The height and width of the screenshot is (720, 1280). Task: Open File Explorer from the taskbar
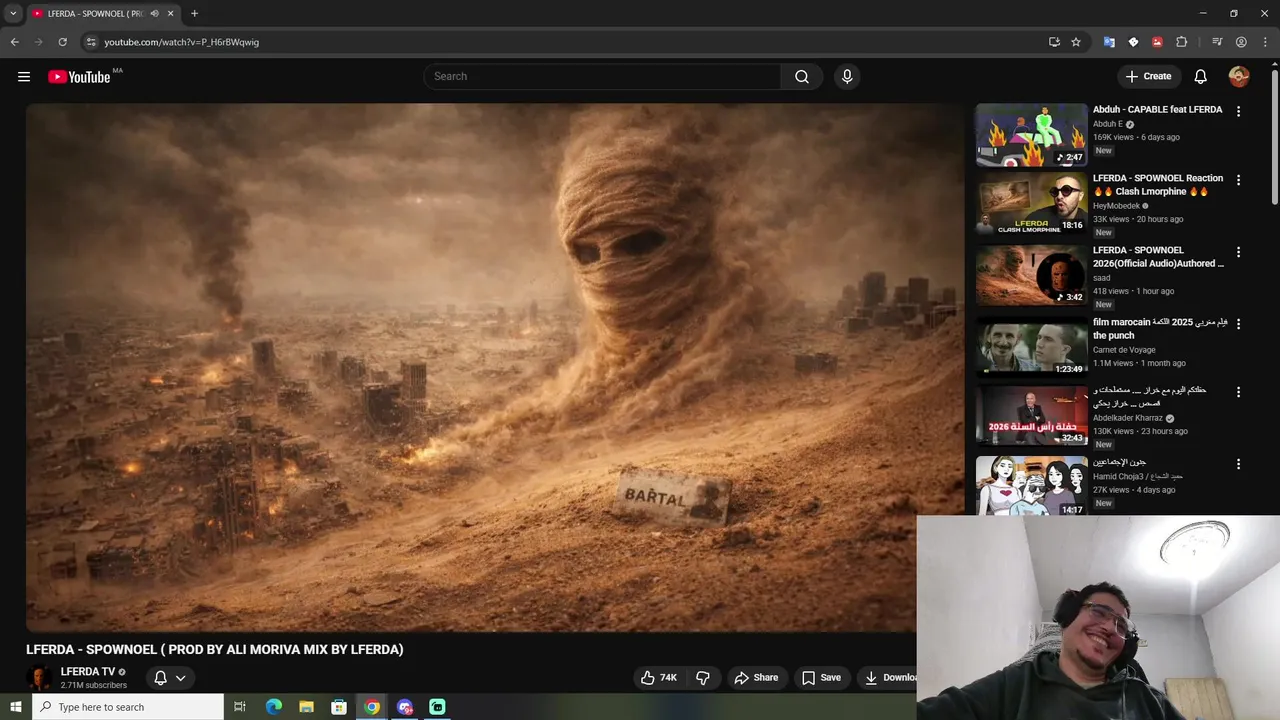[306, 707]
